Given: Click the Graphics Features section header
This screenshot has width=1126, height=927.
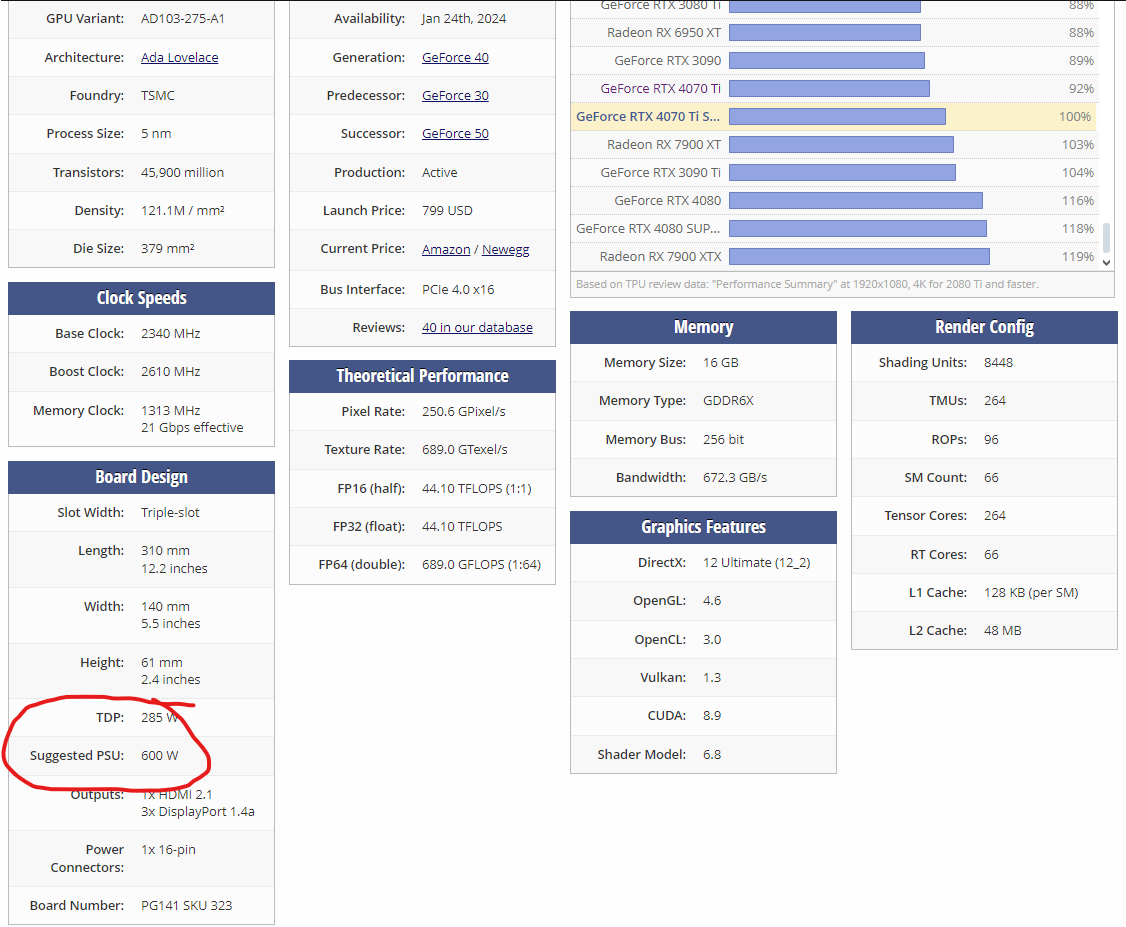Looking at the screenshot, I should tap(703, 527).
